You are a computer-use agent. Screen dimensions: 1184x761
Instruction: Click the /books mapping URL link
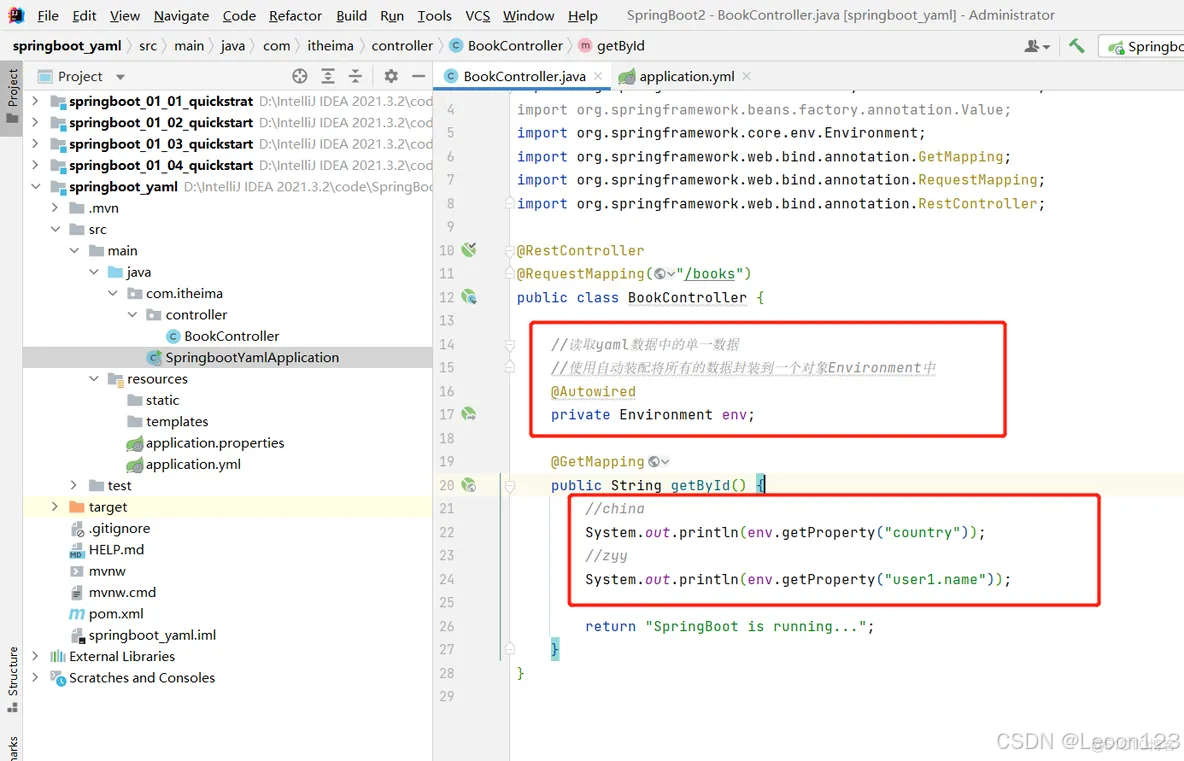709,274
